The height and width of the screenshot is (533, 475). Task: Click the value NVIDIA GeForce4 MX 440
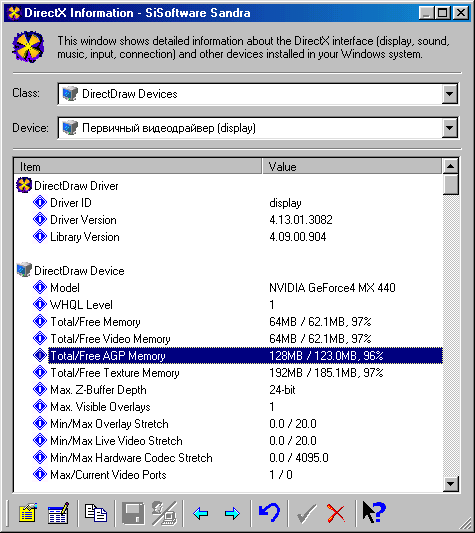332,288
